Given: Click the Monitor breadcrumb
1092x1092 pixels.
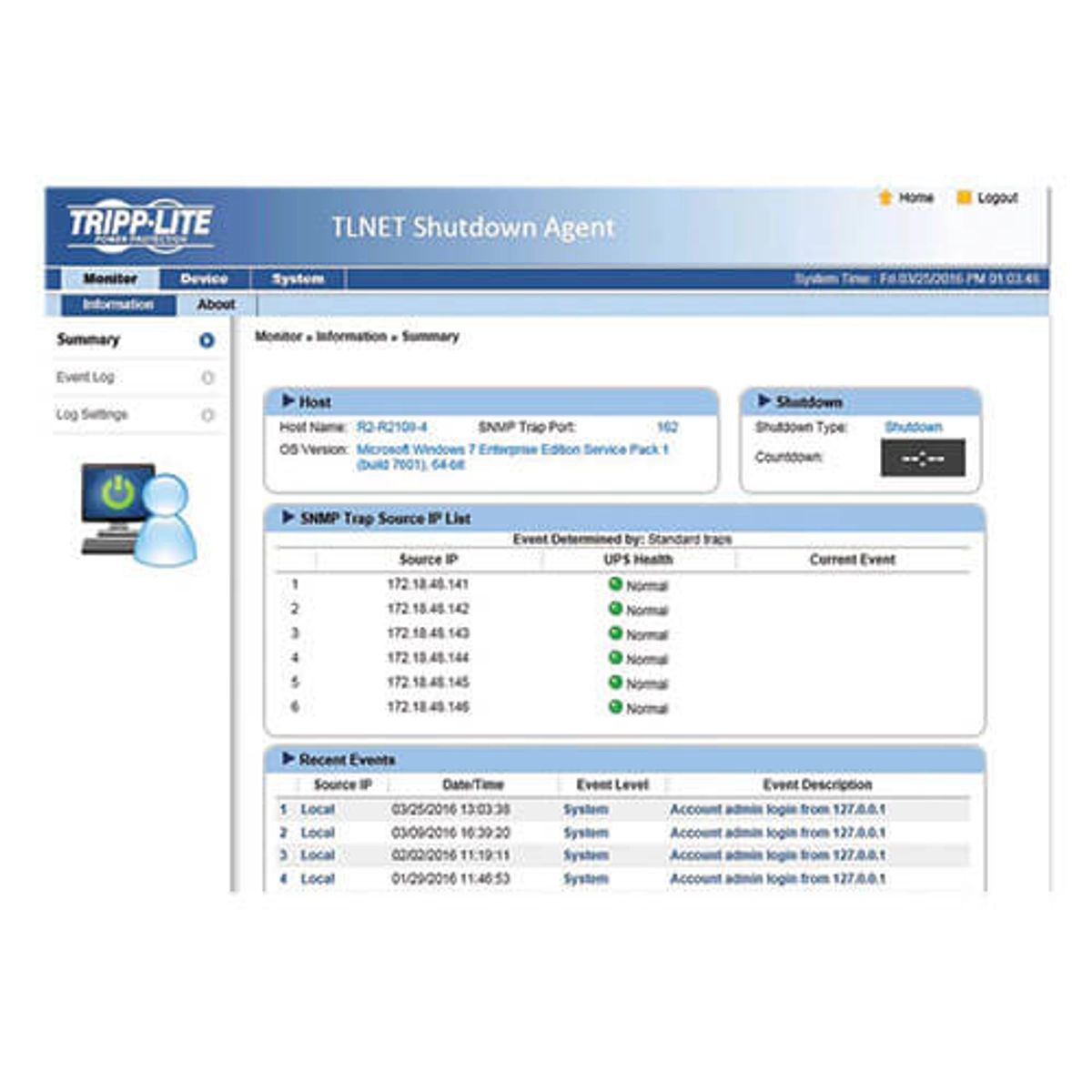Looking at the screenshot, I should (278, 337).
